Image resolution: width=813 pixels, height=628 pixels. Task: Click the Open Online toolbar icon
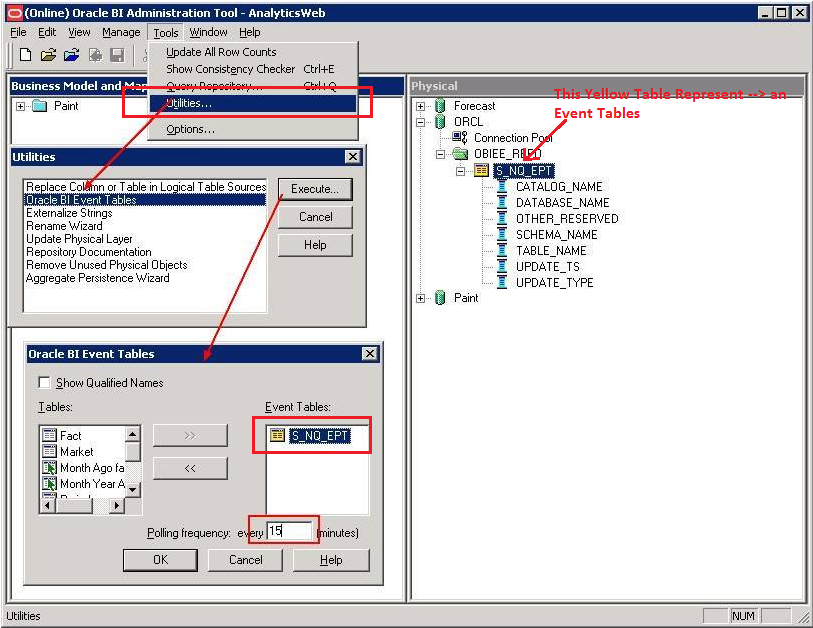(72, 54)
